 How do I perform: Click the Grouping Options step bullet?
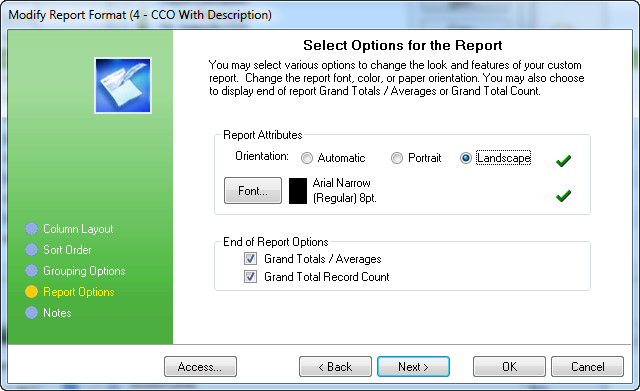[x=31, y=271]
